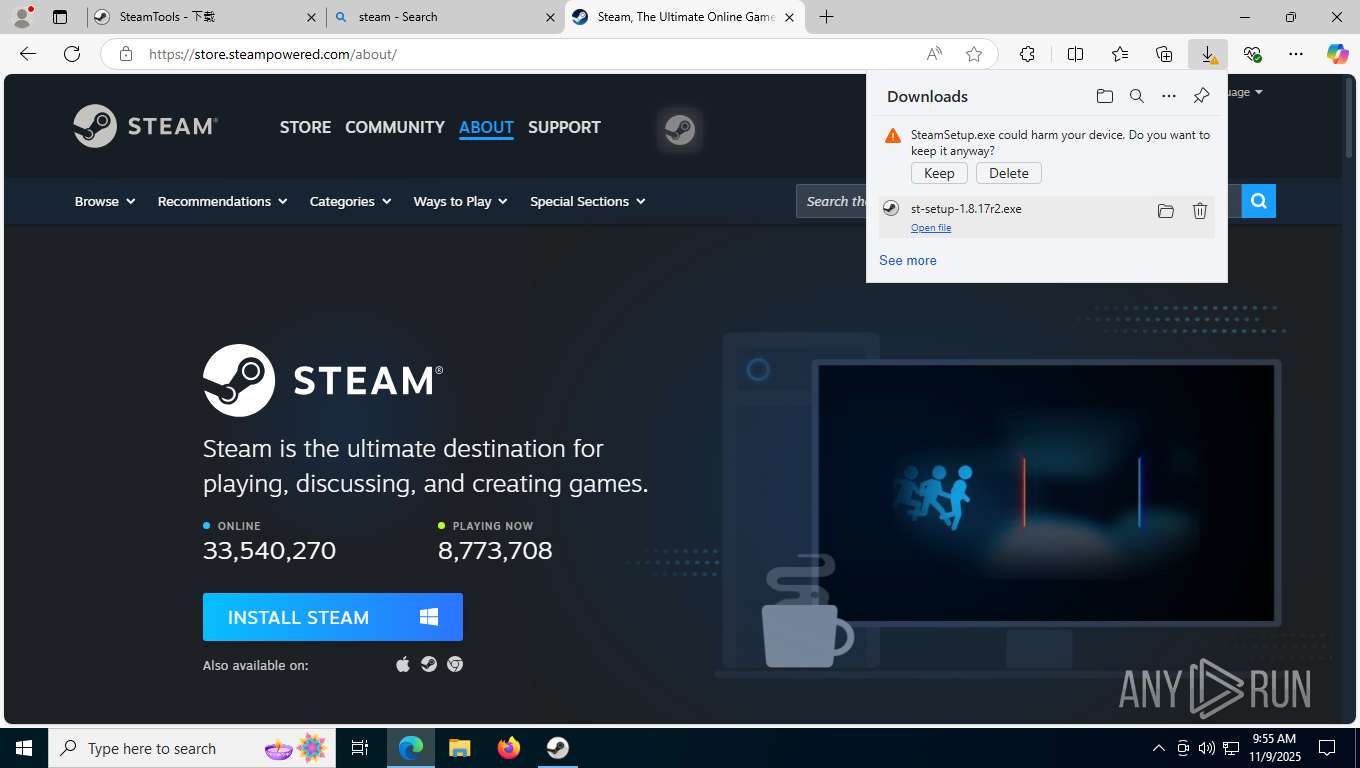Expand the Browse dropdown

point(105,201)
